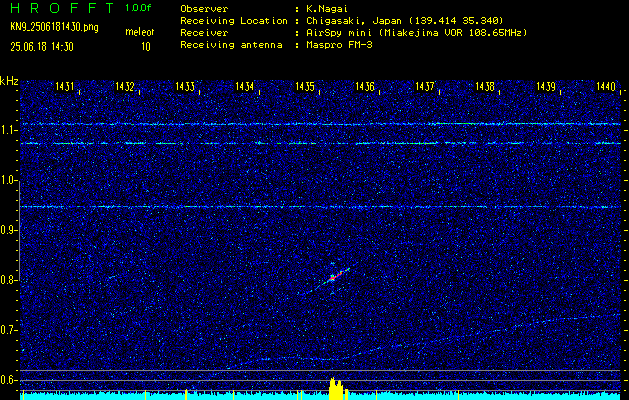Click the AirSpy mini receiver value
The width and height of the screenshot is (629, 400).
point(417,32)
